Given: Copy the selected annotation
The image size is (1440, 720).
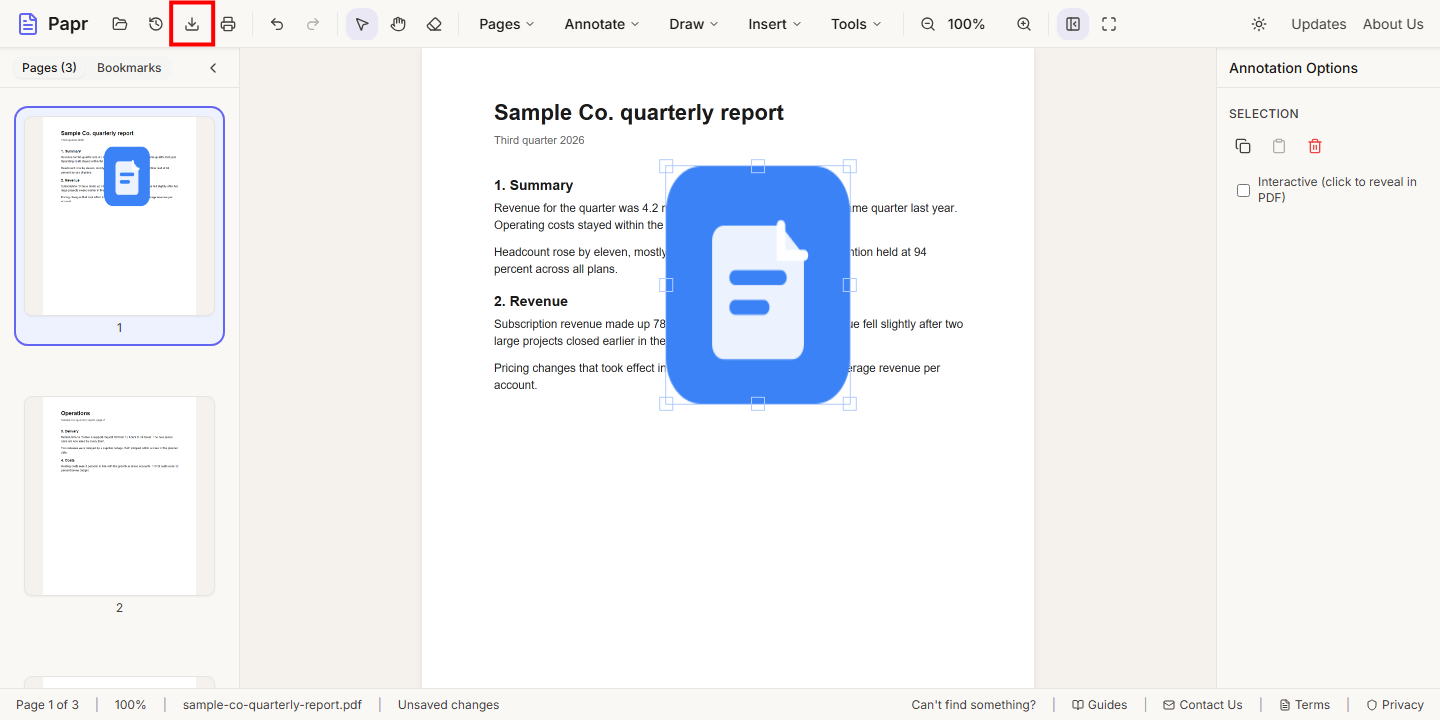Looking at the screenshot, I should coord(1243,146).
